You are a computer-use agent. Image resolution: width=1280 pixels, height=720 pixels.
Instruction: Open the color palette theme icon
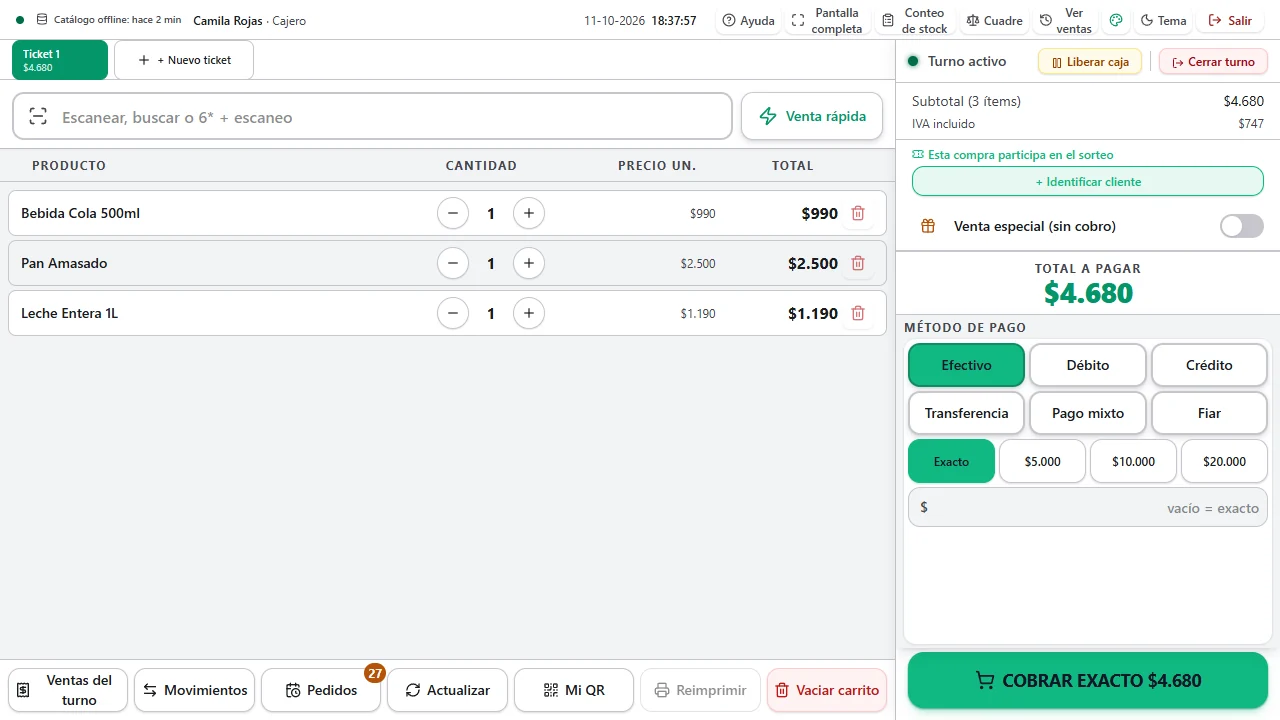[x=1116, y=20]
